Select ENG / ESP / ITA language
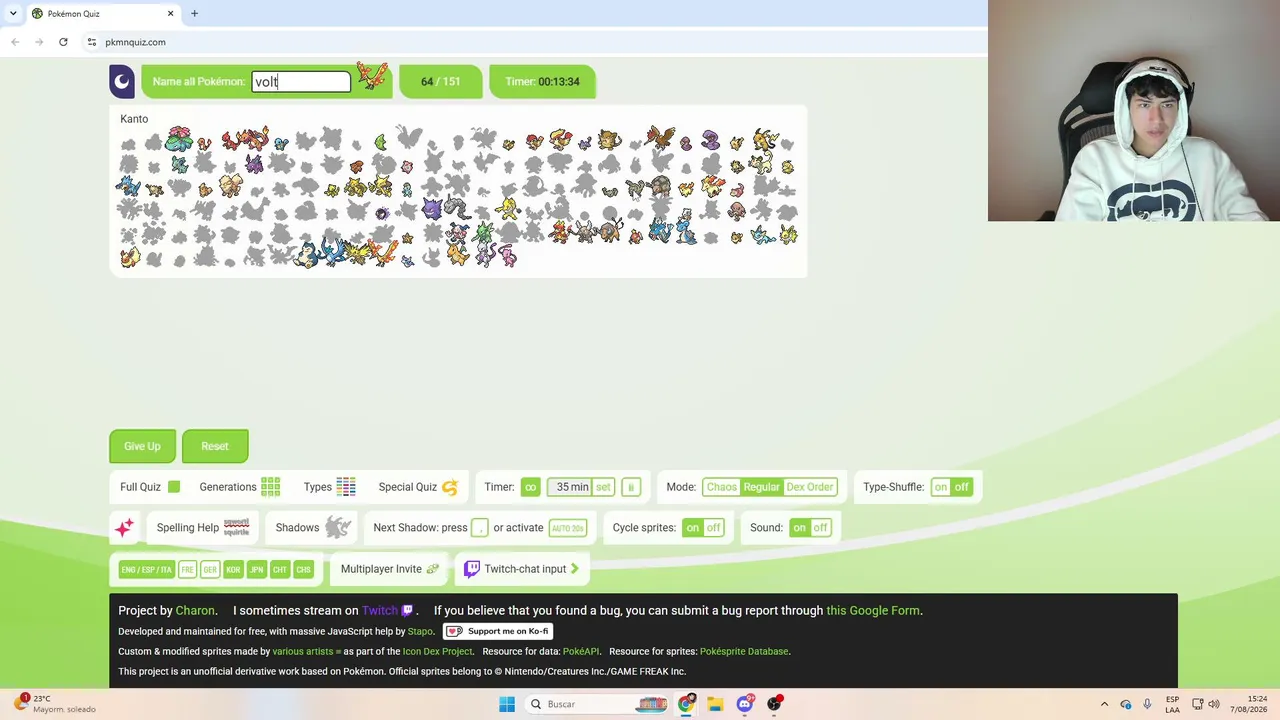The image size is (1280, 720). click(146, 569)
